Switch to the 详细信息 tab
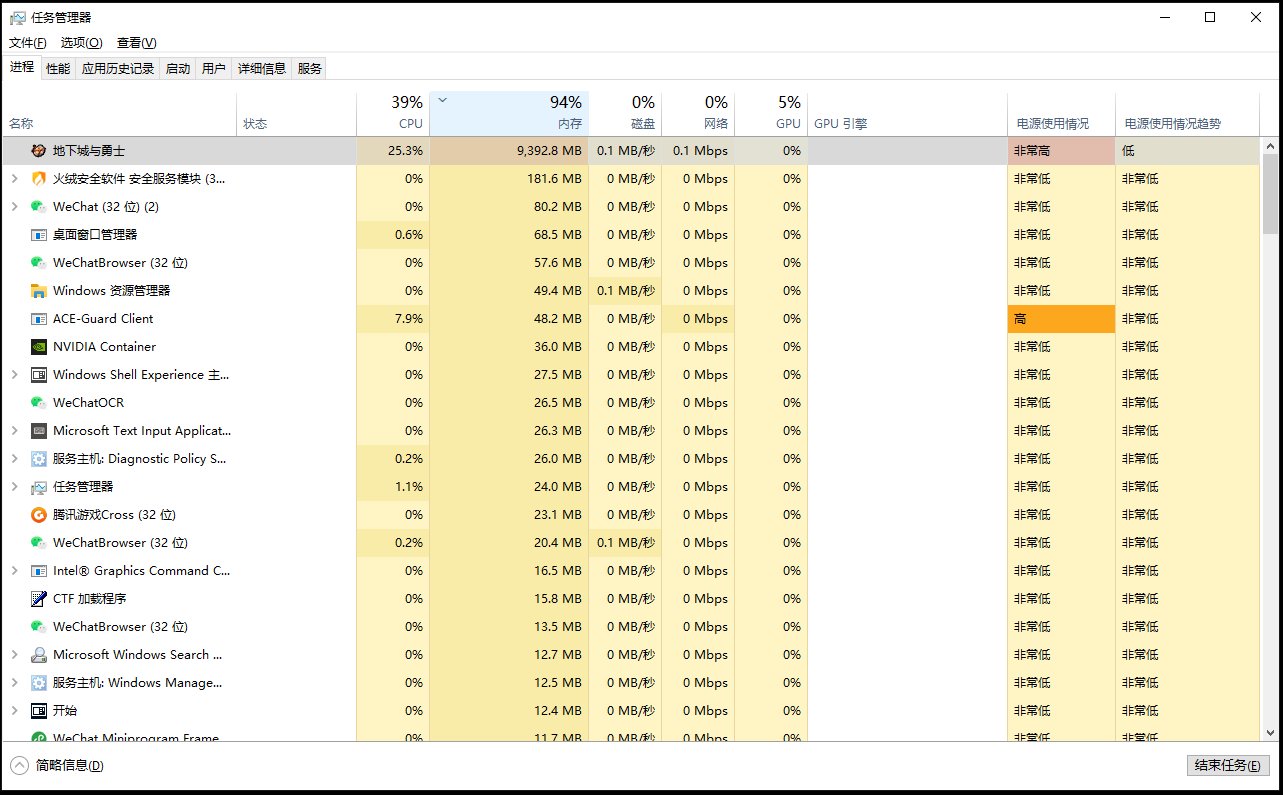 click(x=261, y=68)
